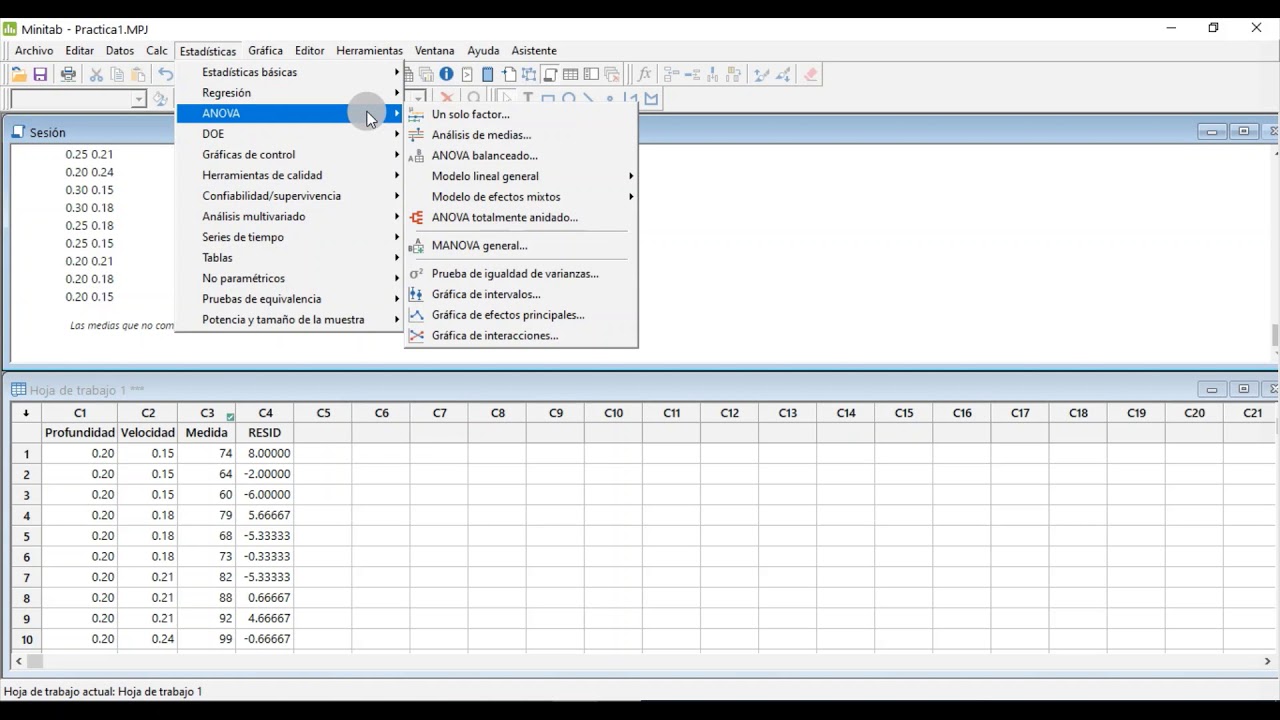The image size is (1280, 720).
Task: Maximize the Hoja de trabajo sub-window
Action: coord(1244,390)
